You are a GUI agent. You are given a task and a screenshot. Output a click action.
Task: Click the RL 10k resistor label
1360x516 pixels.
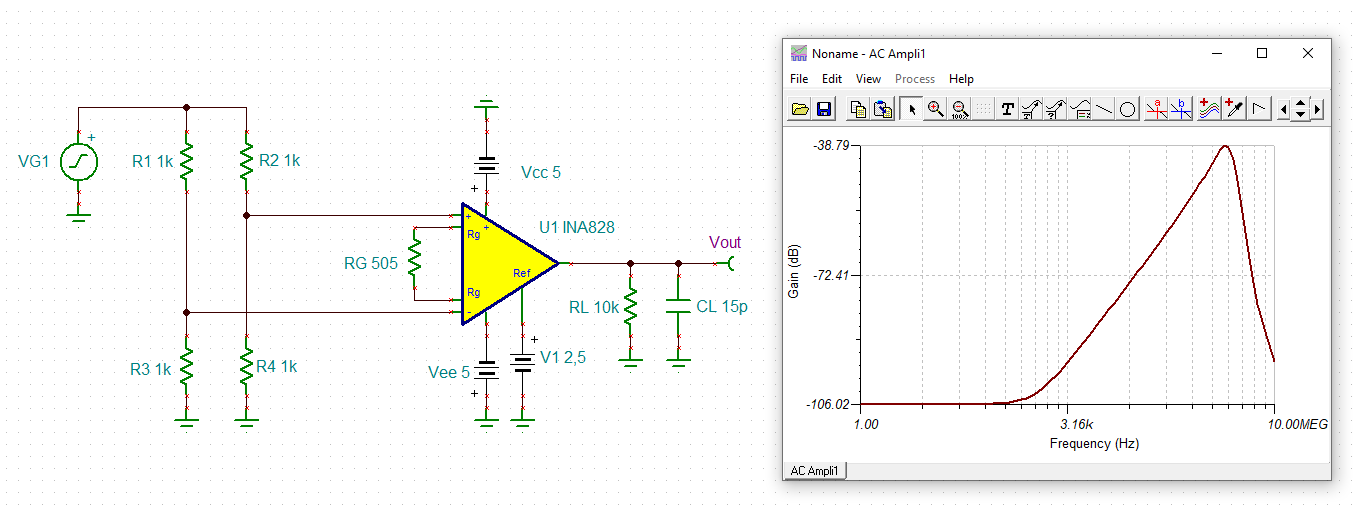tap(594, 307)
